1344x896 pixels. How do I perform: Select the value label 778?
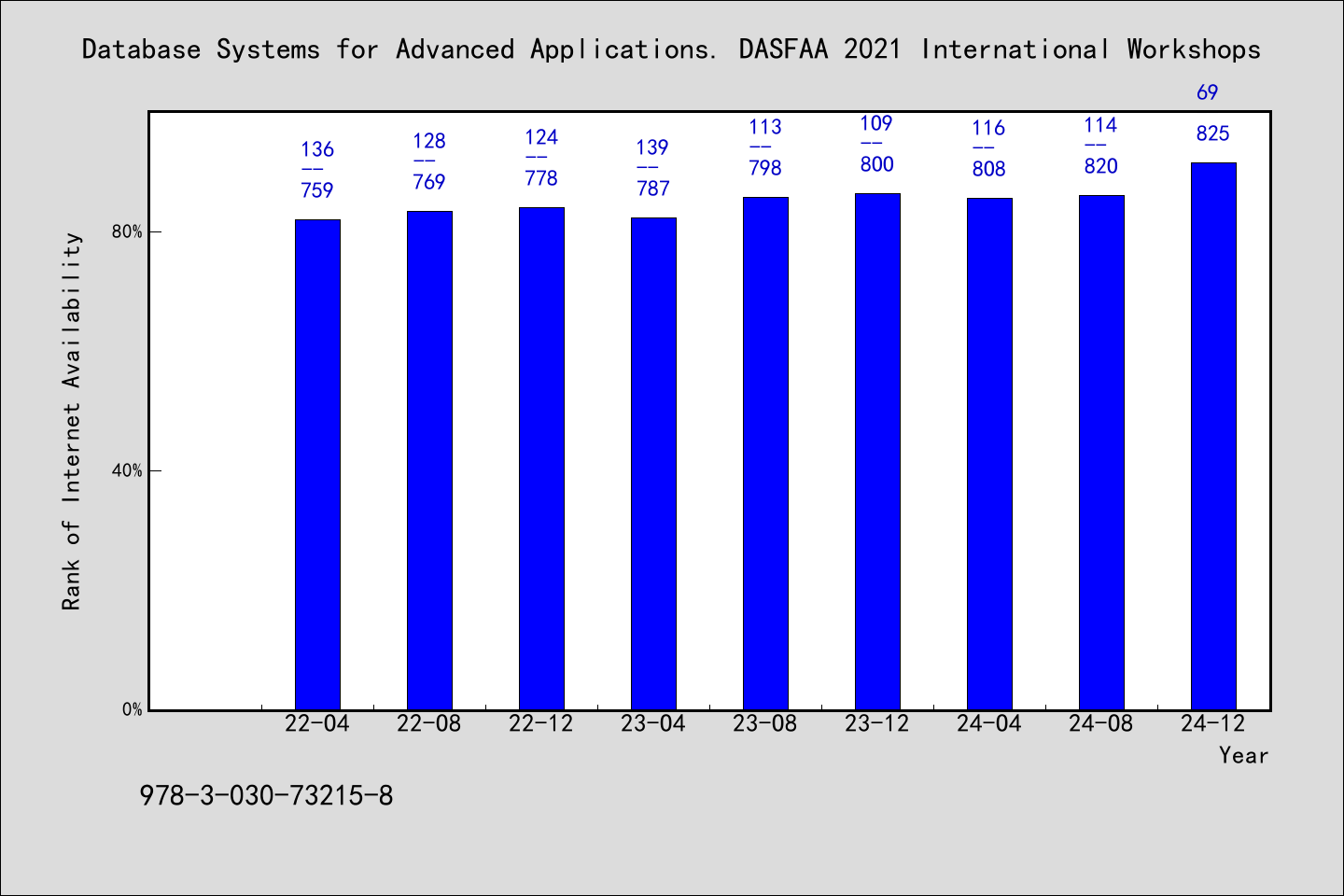tap(541, 178)
